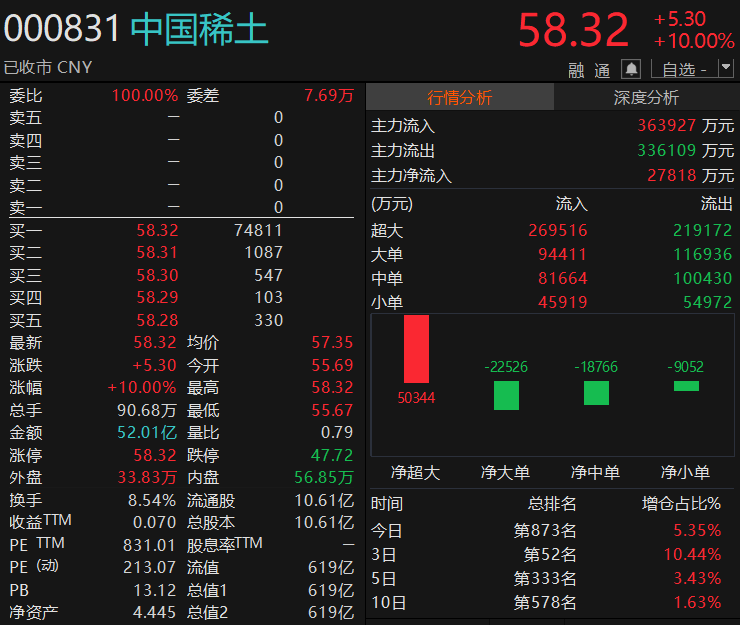This screenshot has height=625, width=740.
Task: Click 最低 value 55.67
Action: [x=332, y=410]
